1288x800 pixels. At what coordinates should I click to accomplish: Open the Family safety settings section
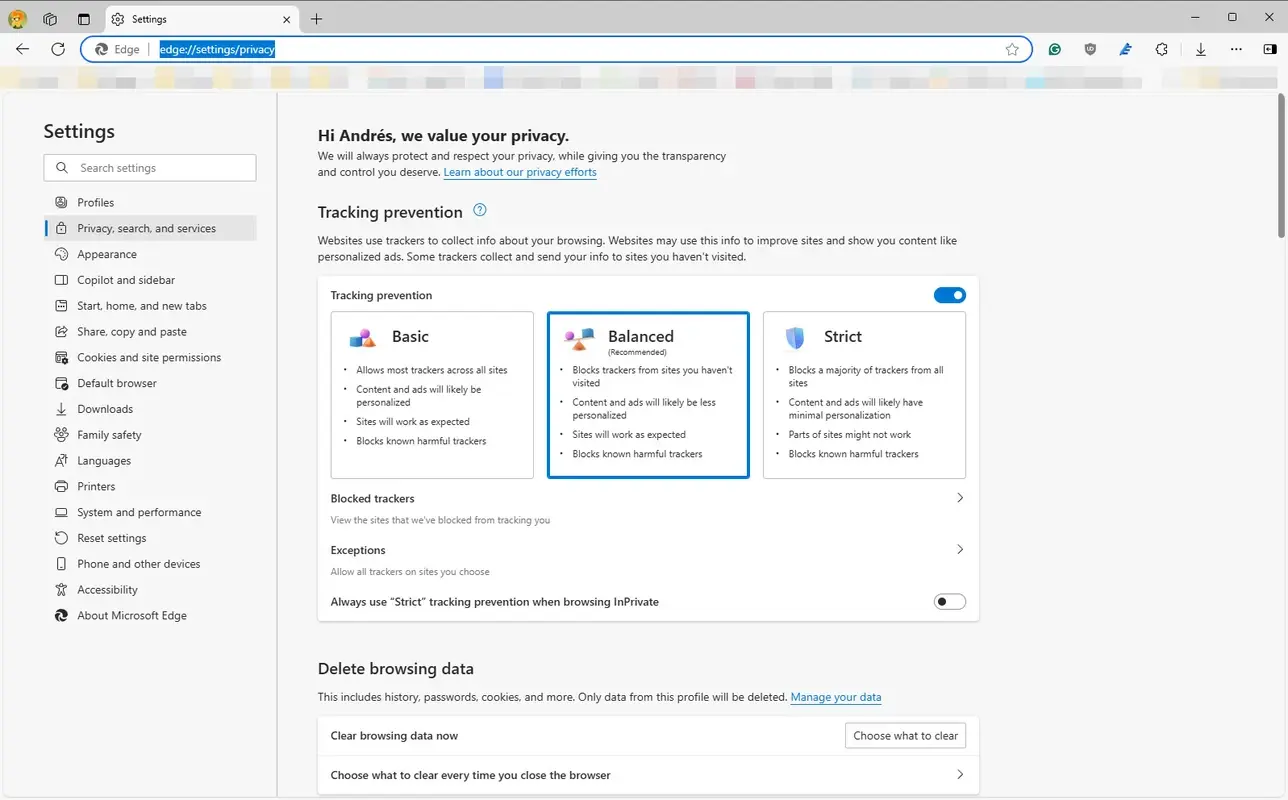(x=108, y=434)
